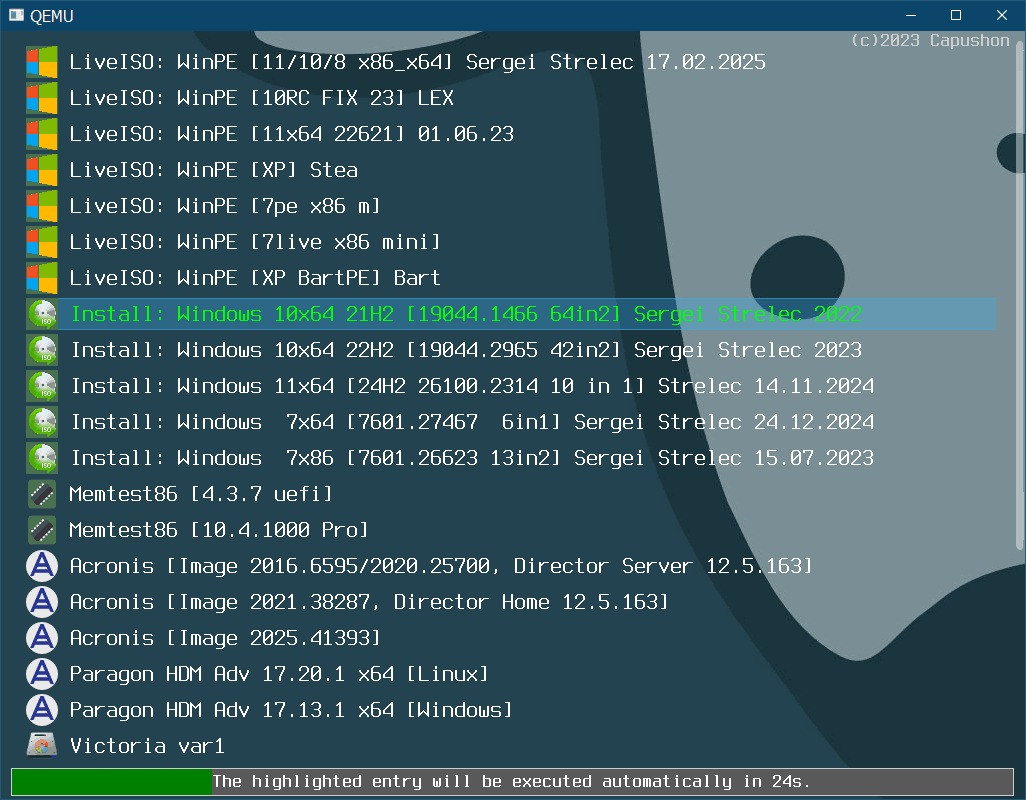Viewport: 1026px width, 800px height.
Task: Click ISO disc icon beside Windows 10x64 22H2
Action: tap(42, 350)
